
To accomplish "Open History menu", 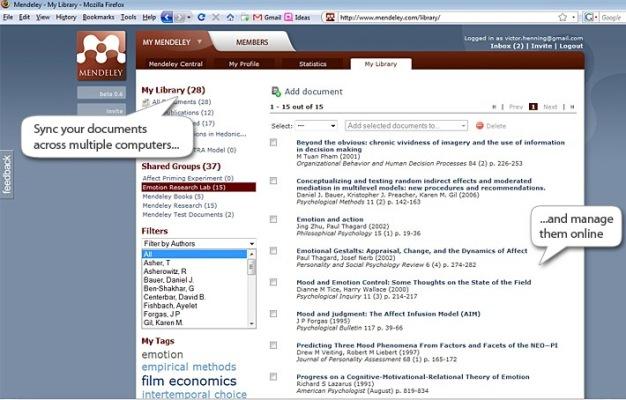I will pyautogui.click(x=66, y=17).
